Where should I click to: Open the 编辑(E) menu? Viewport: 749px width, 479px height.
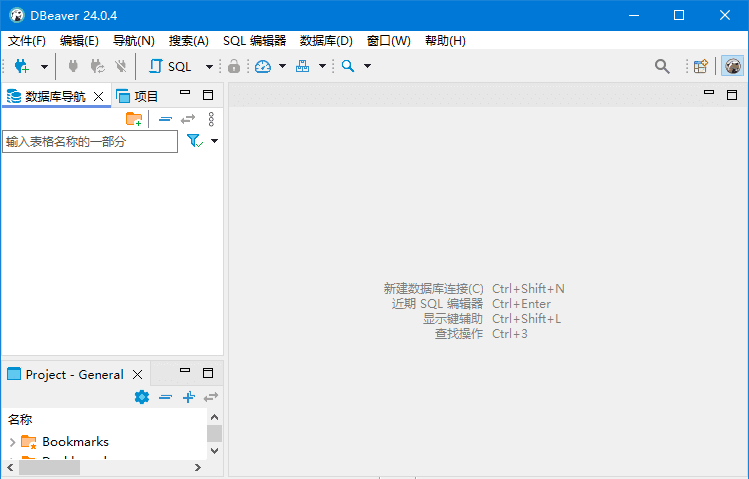(79, 41)
